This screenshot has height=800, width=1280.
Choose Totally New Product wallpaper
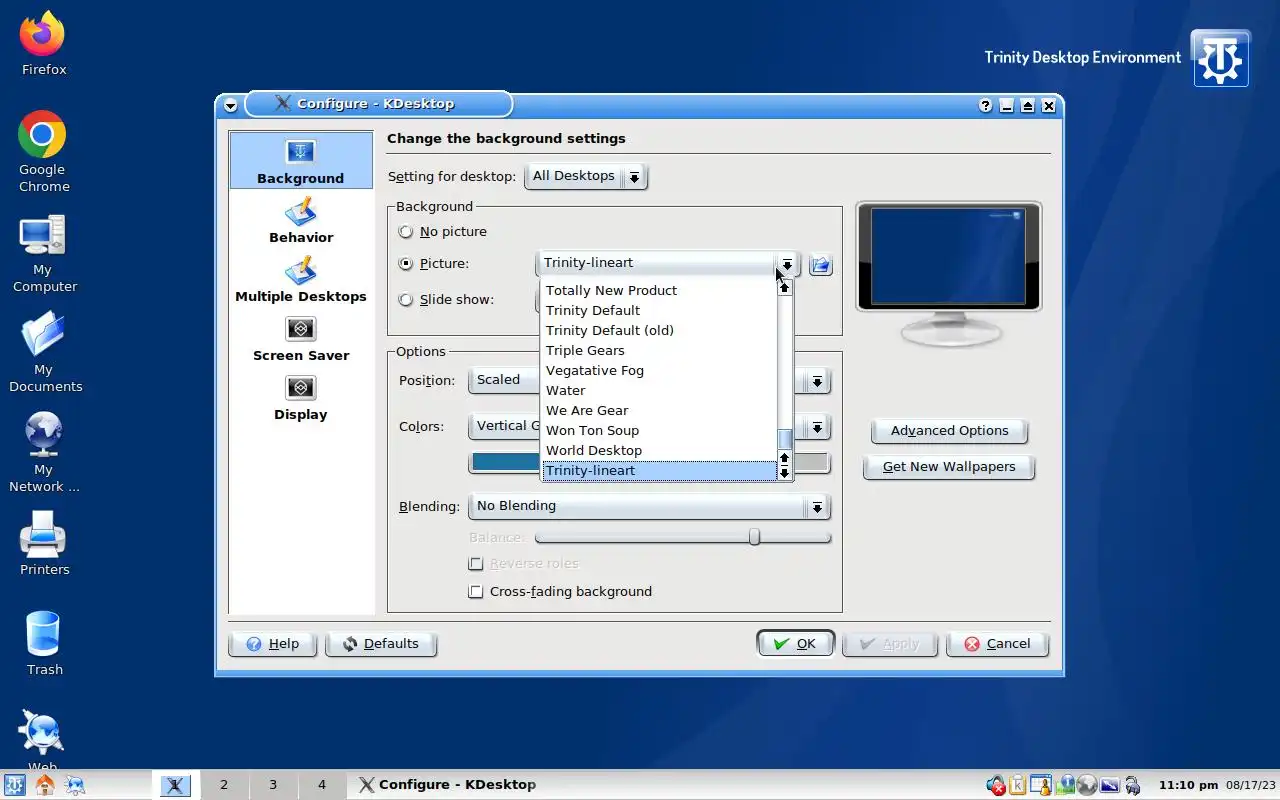pyautogui.click(x=659, y=291)
